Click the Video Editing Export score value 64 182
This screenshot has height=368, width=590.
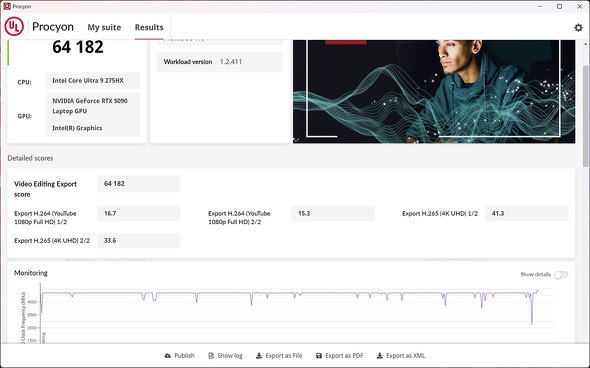[x=139, y=184]
